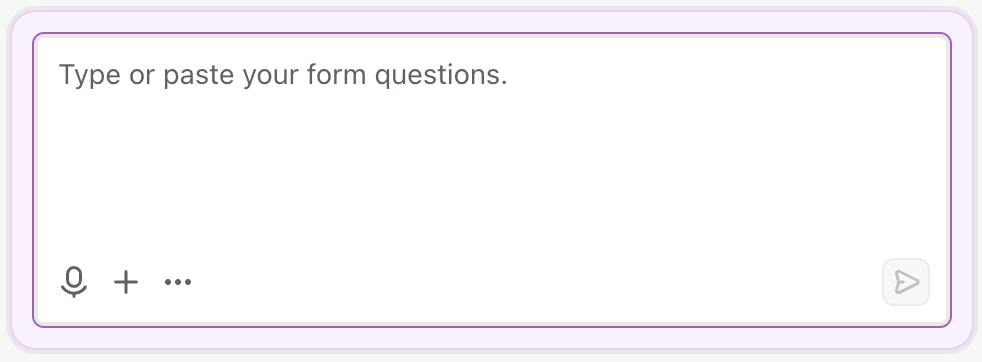Viewport: 982px width, 362px height.
Task: Click the microphone icon to dictate
Action: 74,282
